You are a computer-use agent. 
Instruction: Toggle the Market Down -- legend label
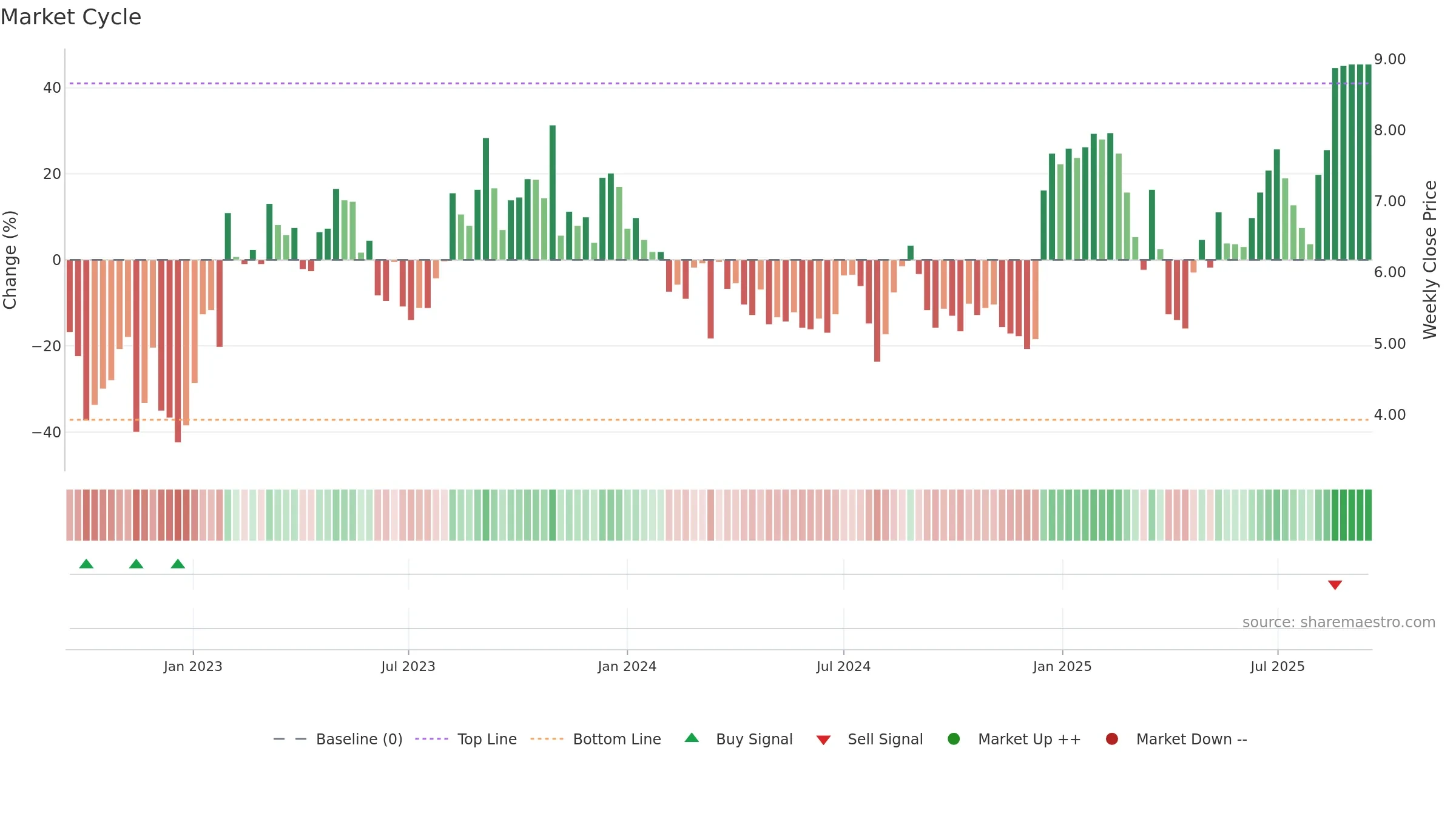(x=1191, y=739)
